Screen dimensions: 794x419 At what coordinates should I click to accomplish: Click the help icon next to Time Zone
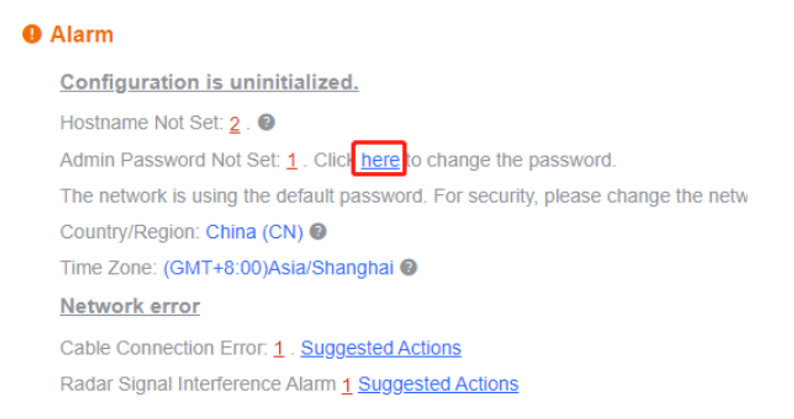pyautogui.click(x=409, y=267)
